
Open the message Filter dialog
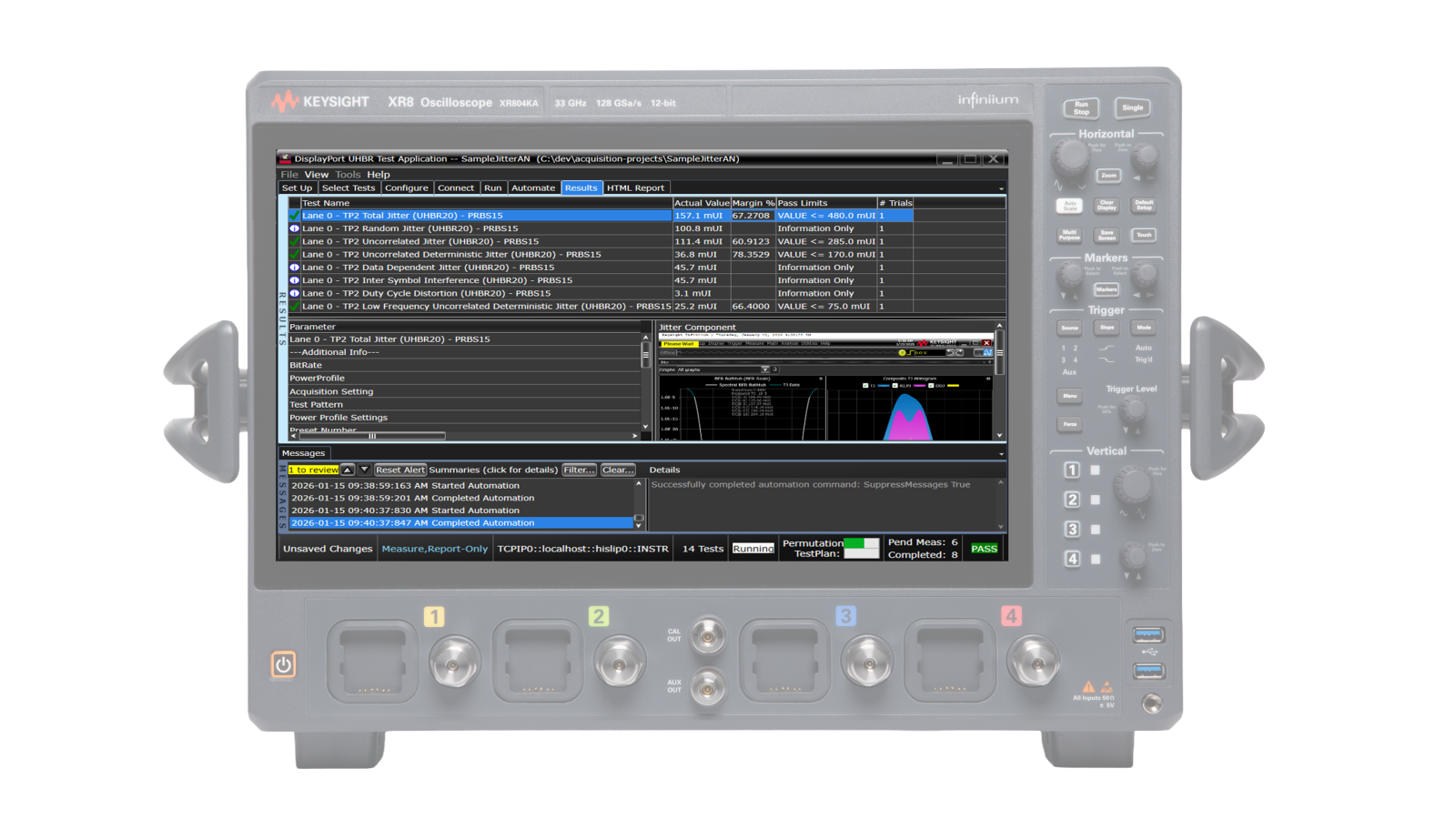579,470
